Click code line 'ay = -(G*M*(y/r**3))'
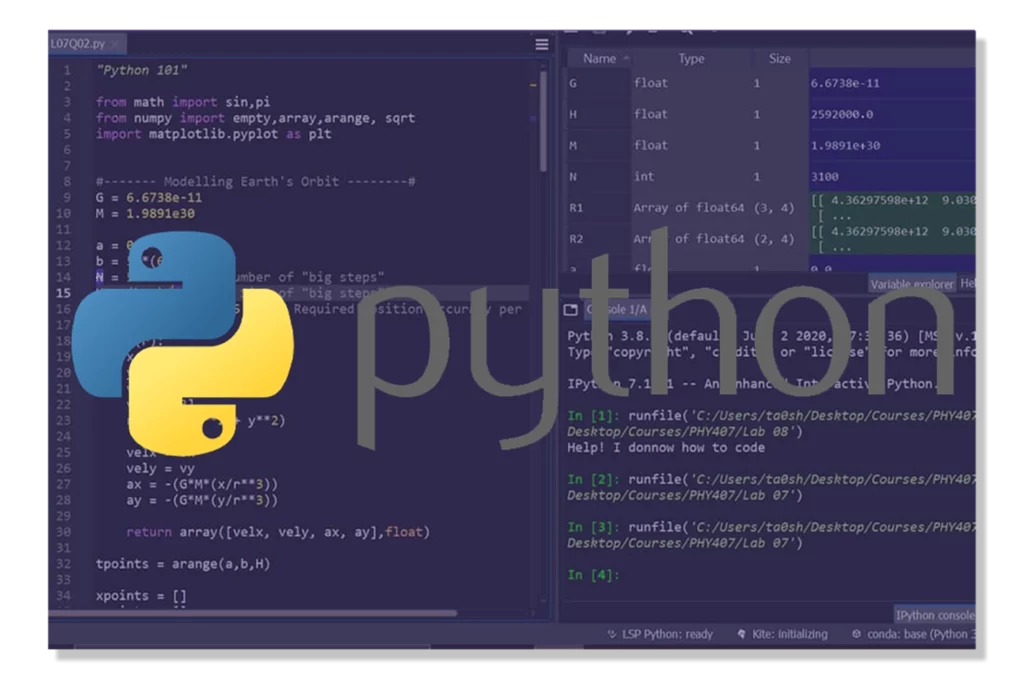The height and width of the screenshot is (680, 1024). (x=202, y=500)
